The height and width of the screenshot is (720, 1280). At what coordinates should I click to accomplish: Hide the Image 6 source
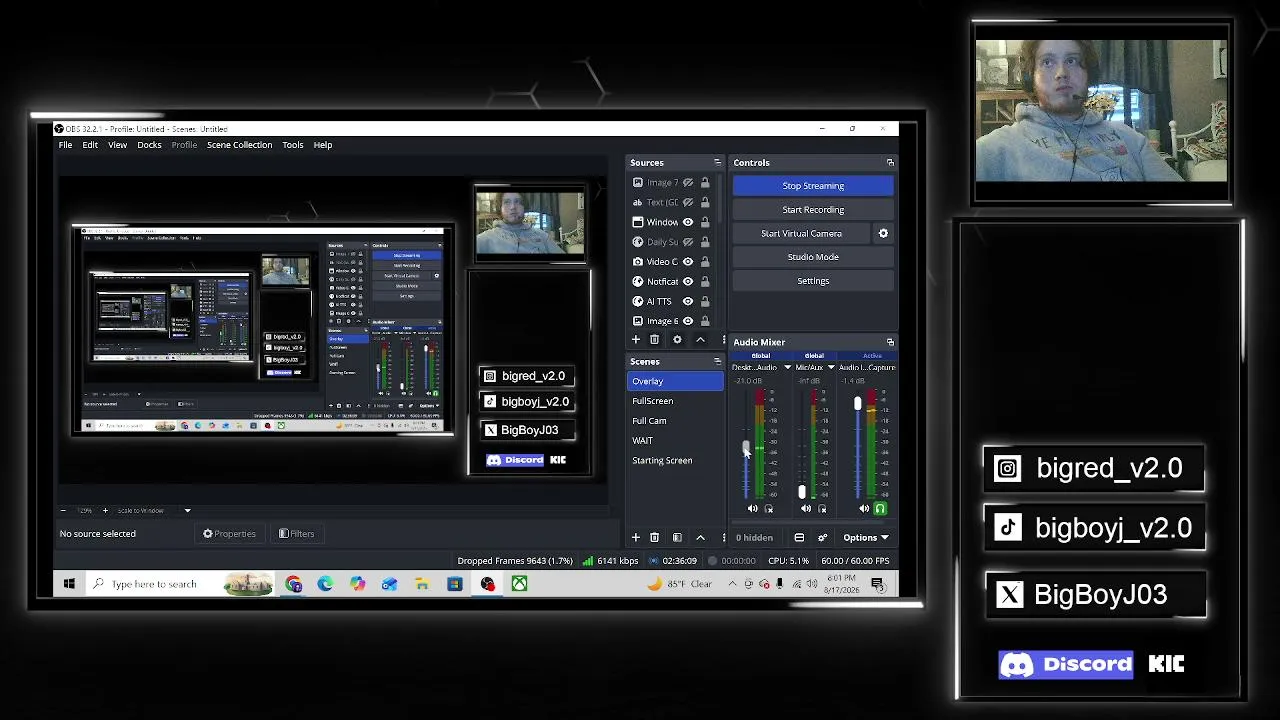coord(688,321)
